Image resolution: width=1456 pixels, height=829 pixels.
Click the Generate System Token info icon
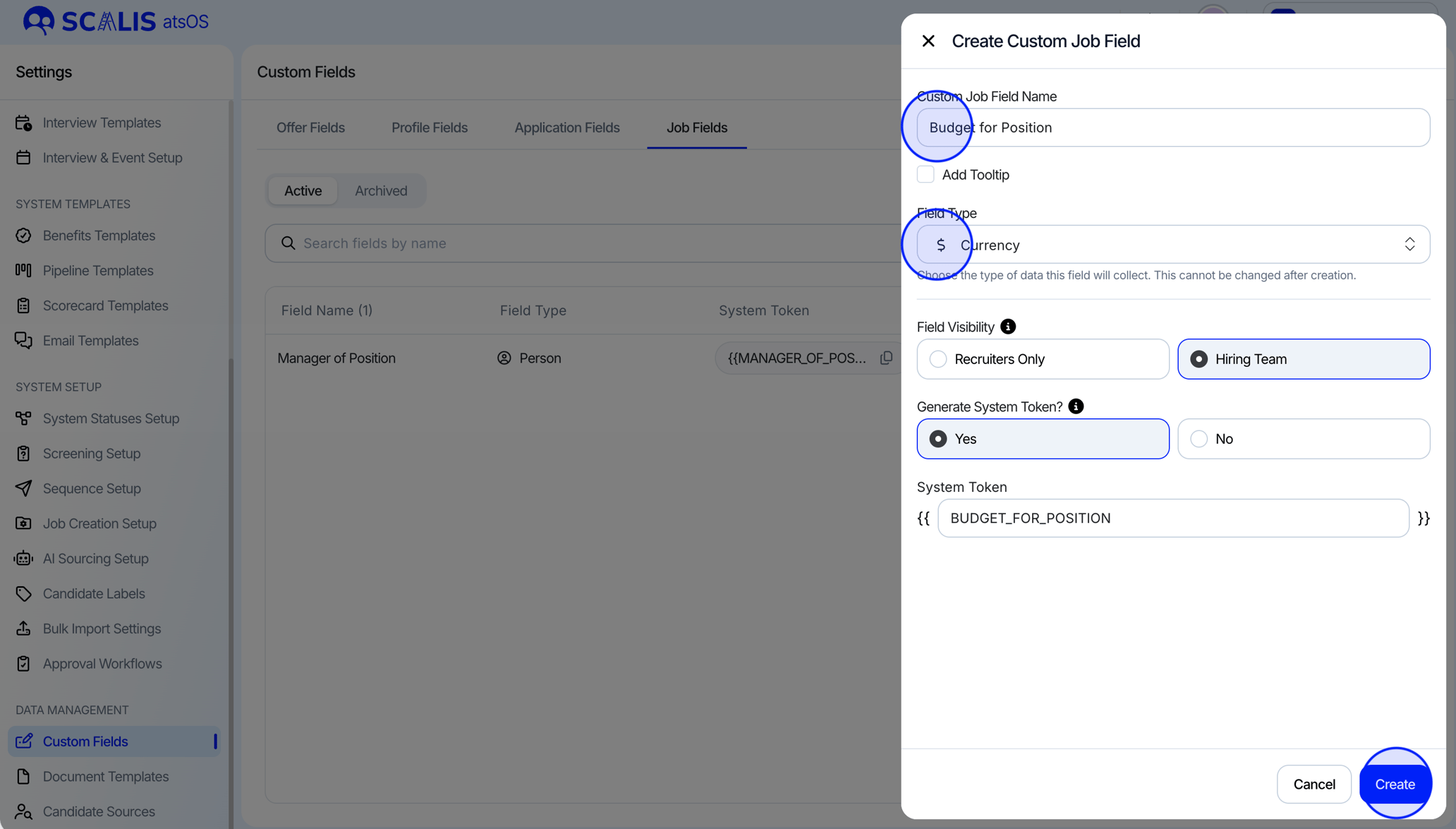click(x=1075, y=406)
